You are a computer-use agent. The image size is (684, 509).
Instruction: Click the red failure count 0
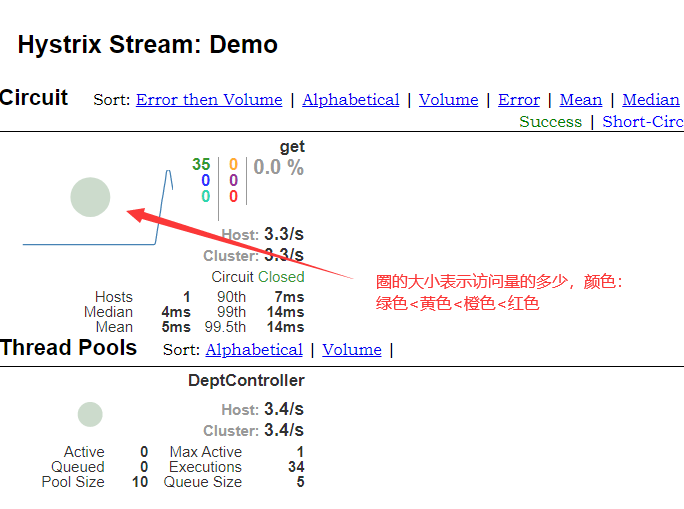[233, 196]
